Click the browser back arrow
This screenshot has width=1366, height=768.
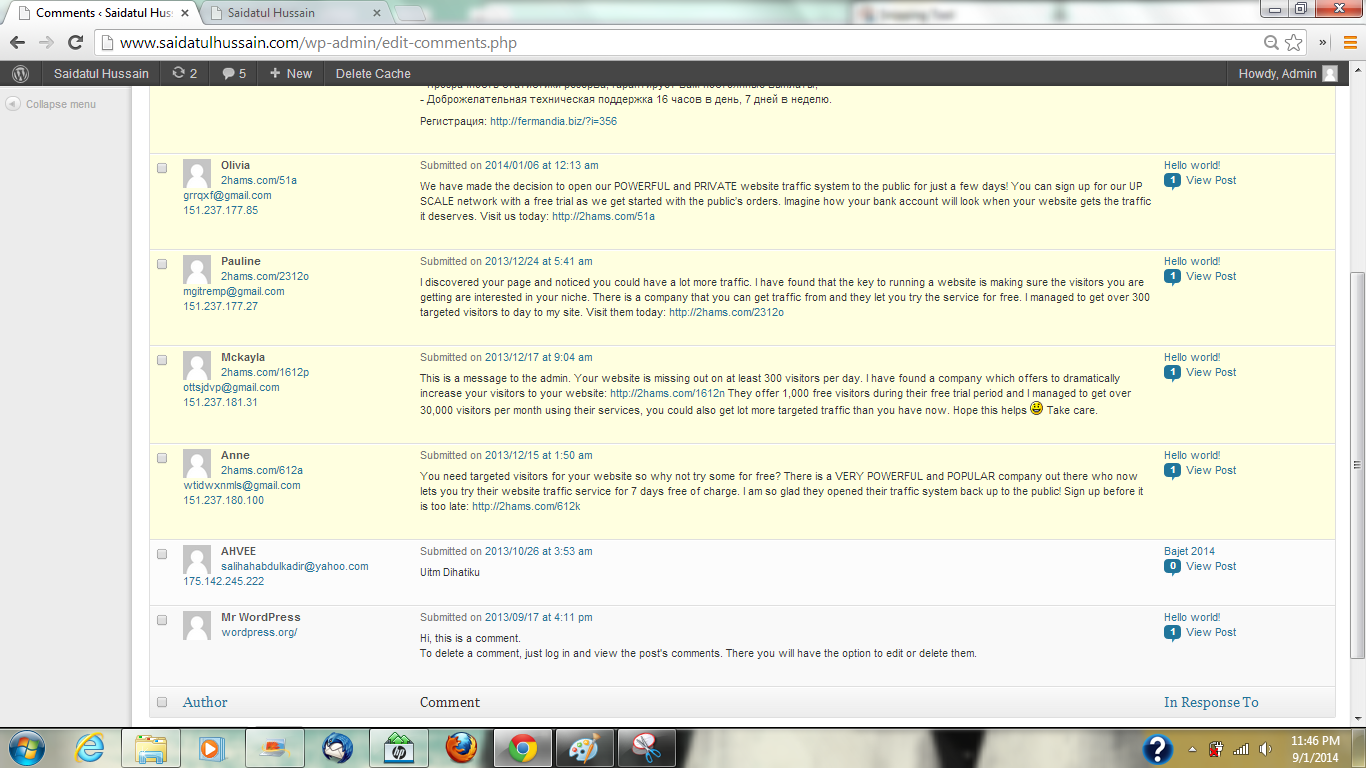(17, 43)
